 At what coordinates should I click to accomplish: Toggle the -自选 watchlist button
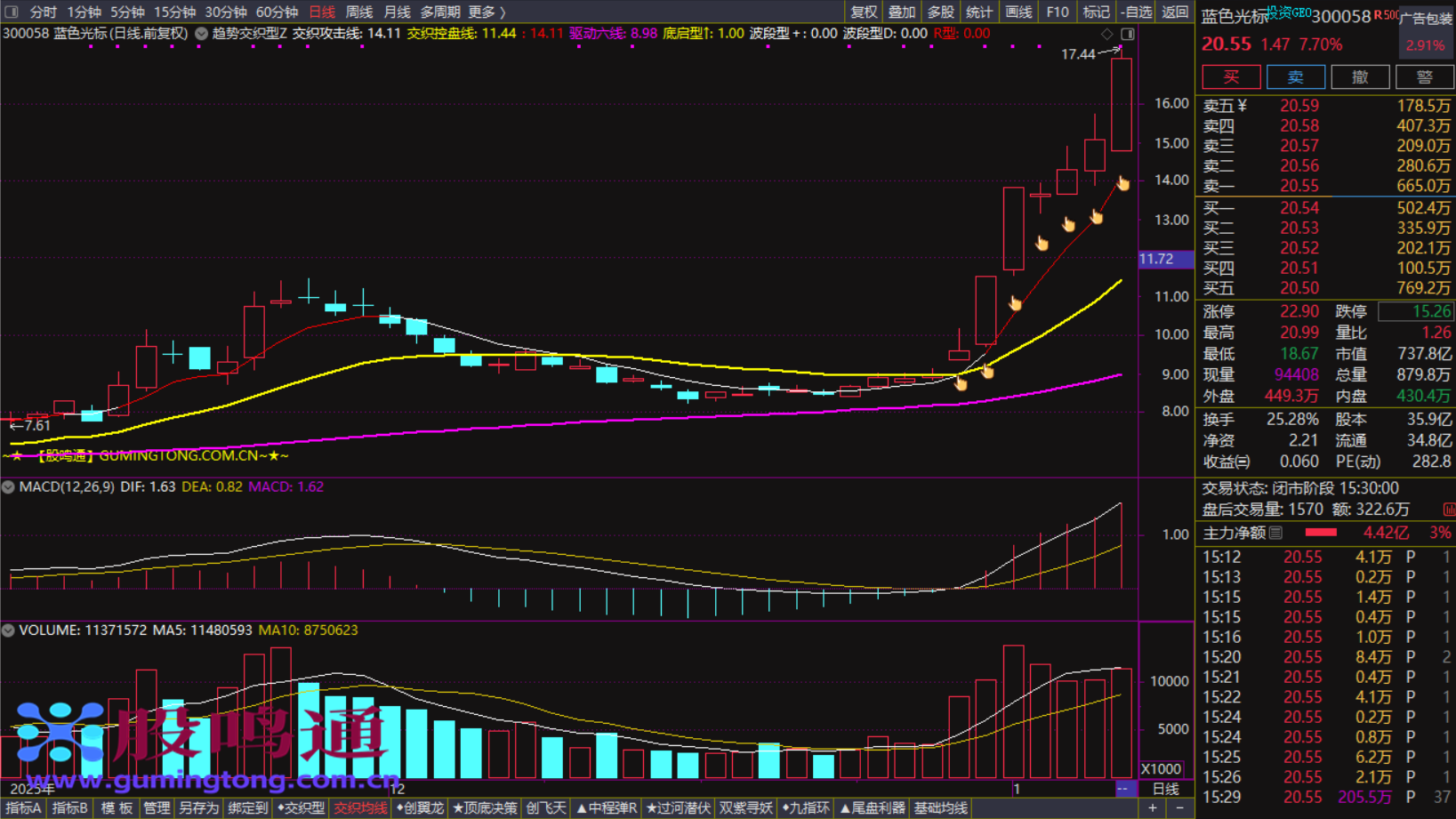coord(1136,12)
